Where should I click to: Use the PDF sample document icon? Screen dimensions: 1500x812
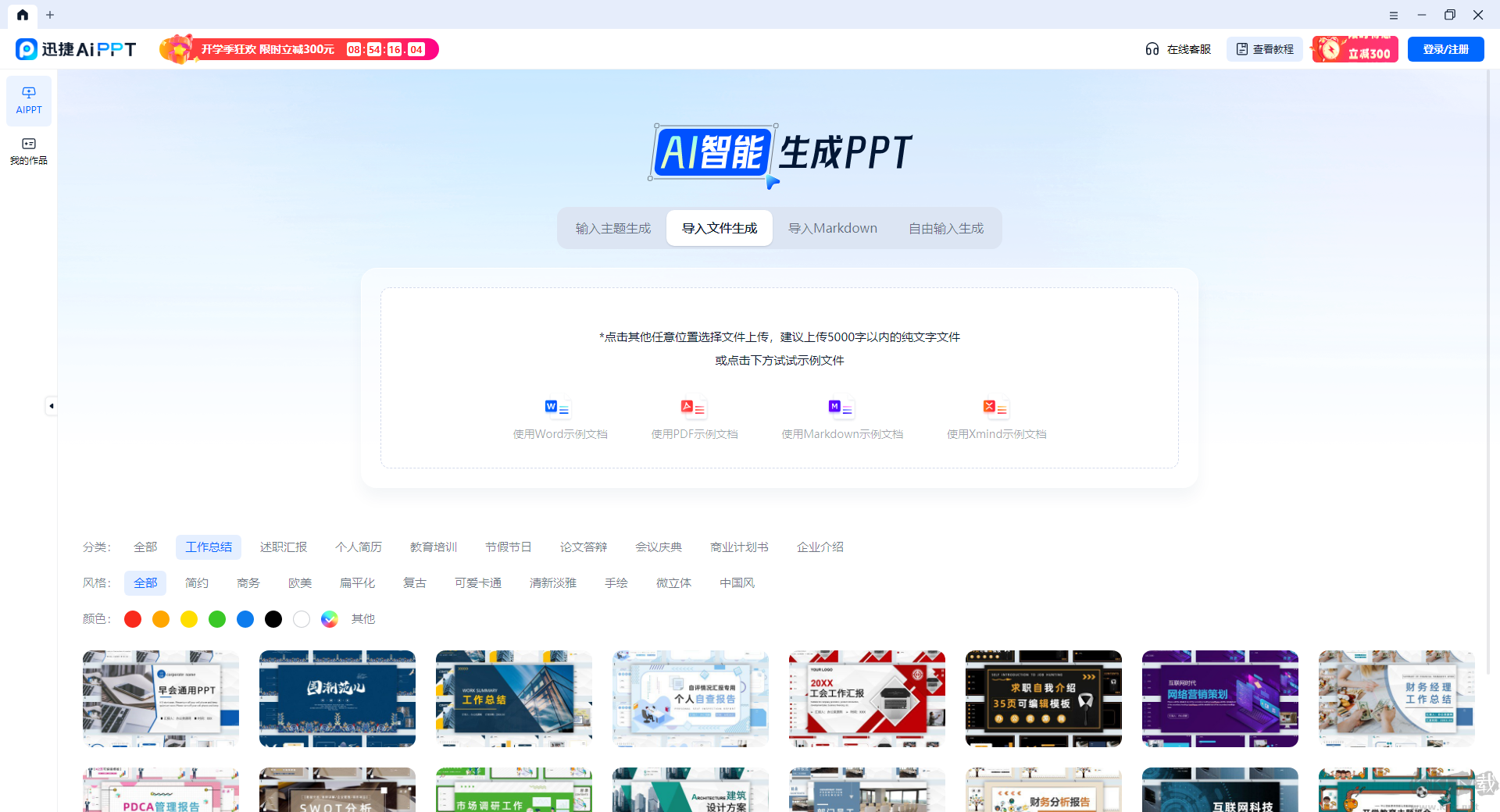(693, 408)
